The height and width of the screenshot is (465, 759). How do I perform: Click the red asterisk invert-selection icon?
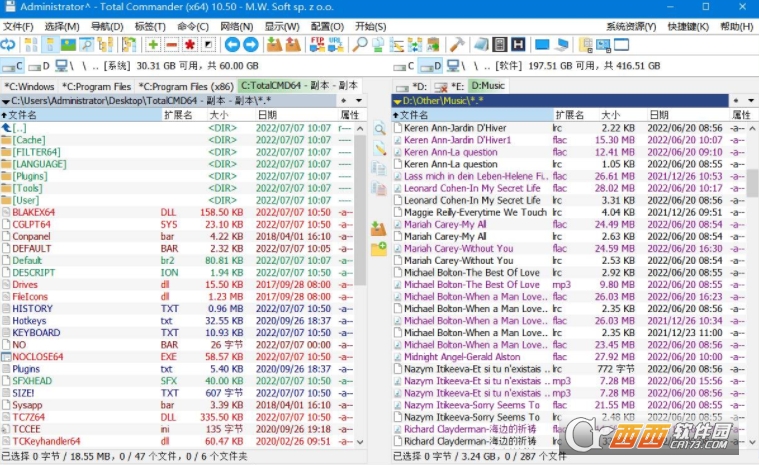(189, 44)
